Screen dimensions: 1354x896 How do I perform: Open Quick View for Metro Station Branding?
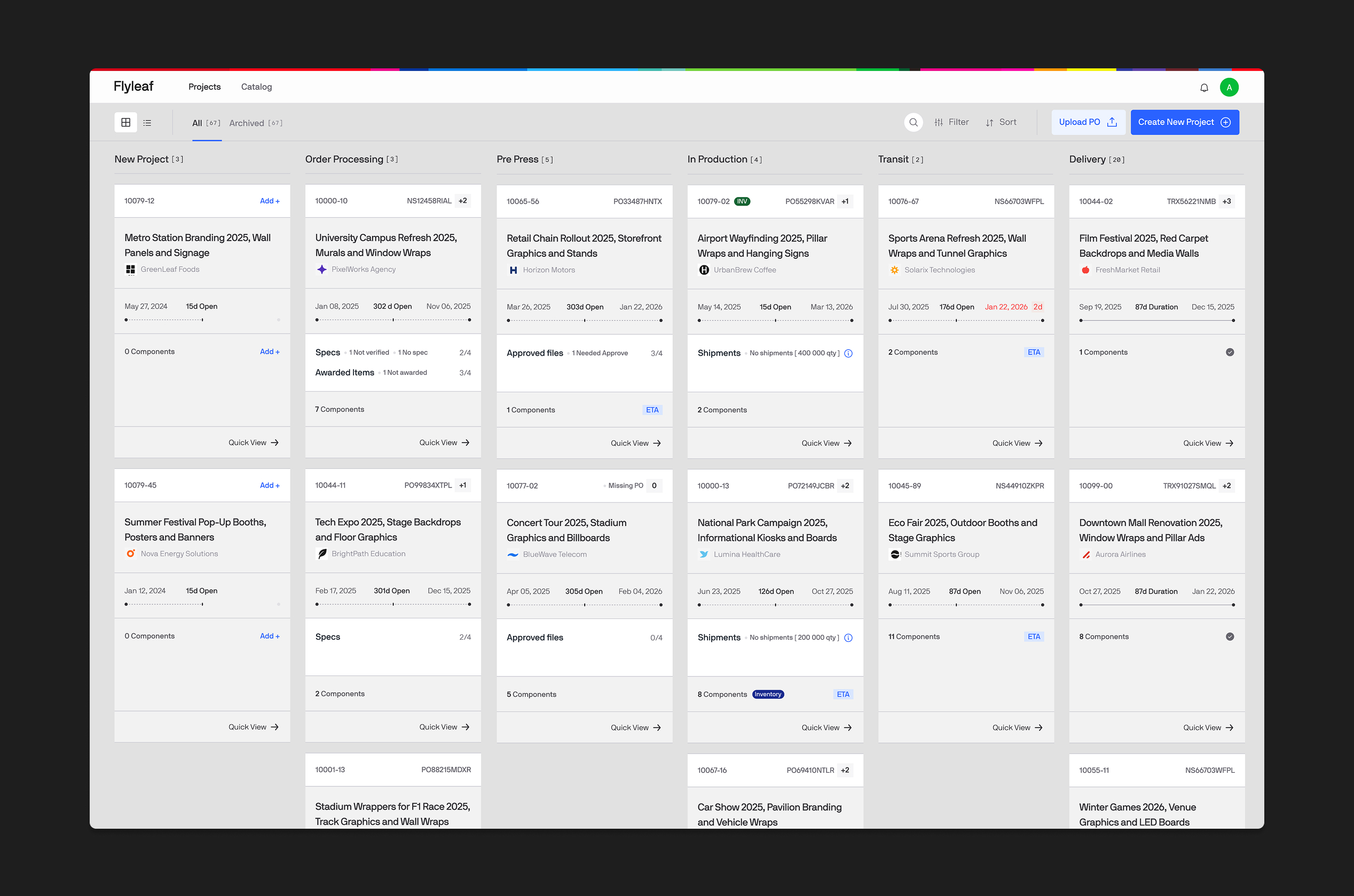(x=253, y=443)
